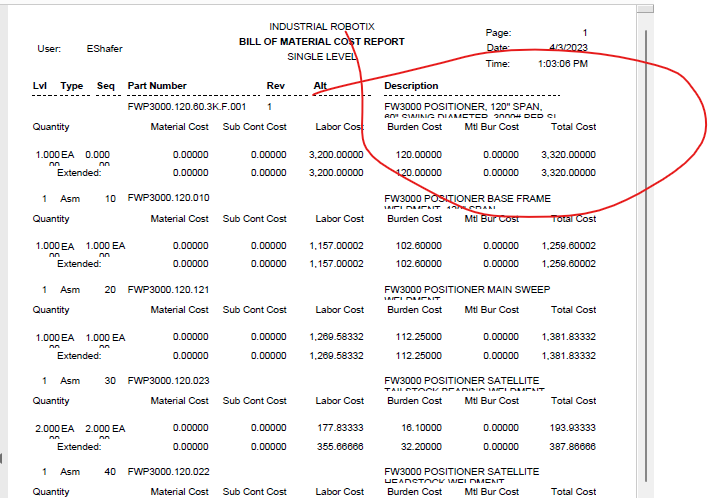Click the user name EShafer

coord(104,49)
